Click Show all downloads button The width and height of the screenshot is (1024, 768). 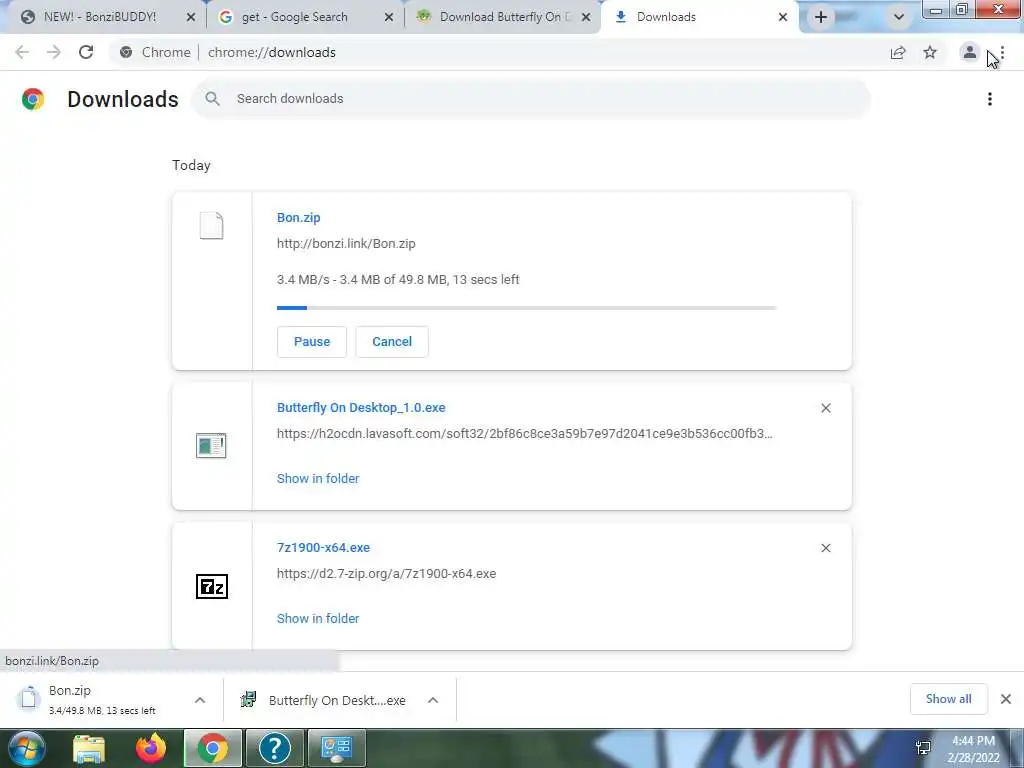(948, 699)
